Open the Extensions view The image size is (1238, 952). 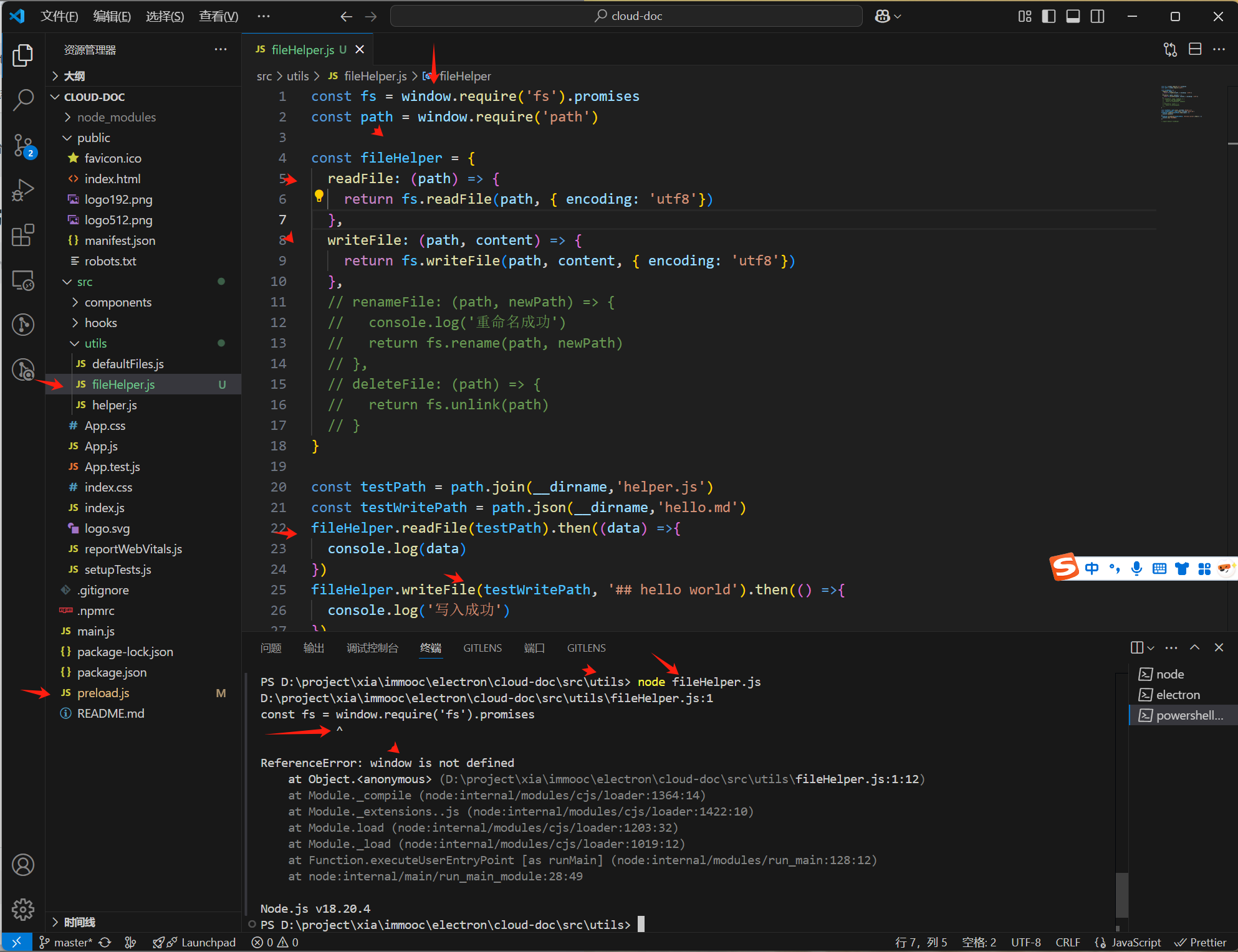tap(23, 236)
